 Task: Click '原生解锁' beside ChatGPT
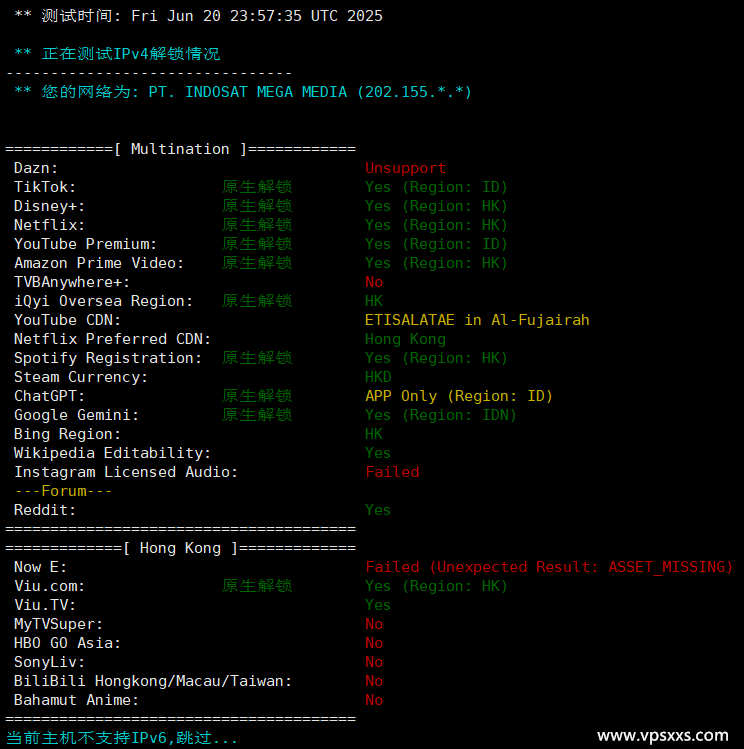(x=257, y=396)
